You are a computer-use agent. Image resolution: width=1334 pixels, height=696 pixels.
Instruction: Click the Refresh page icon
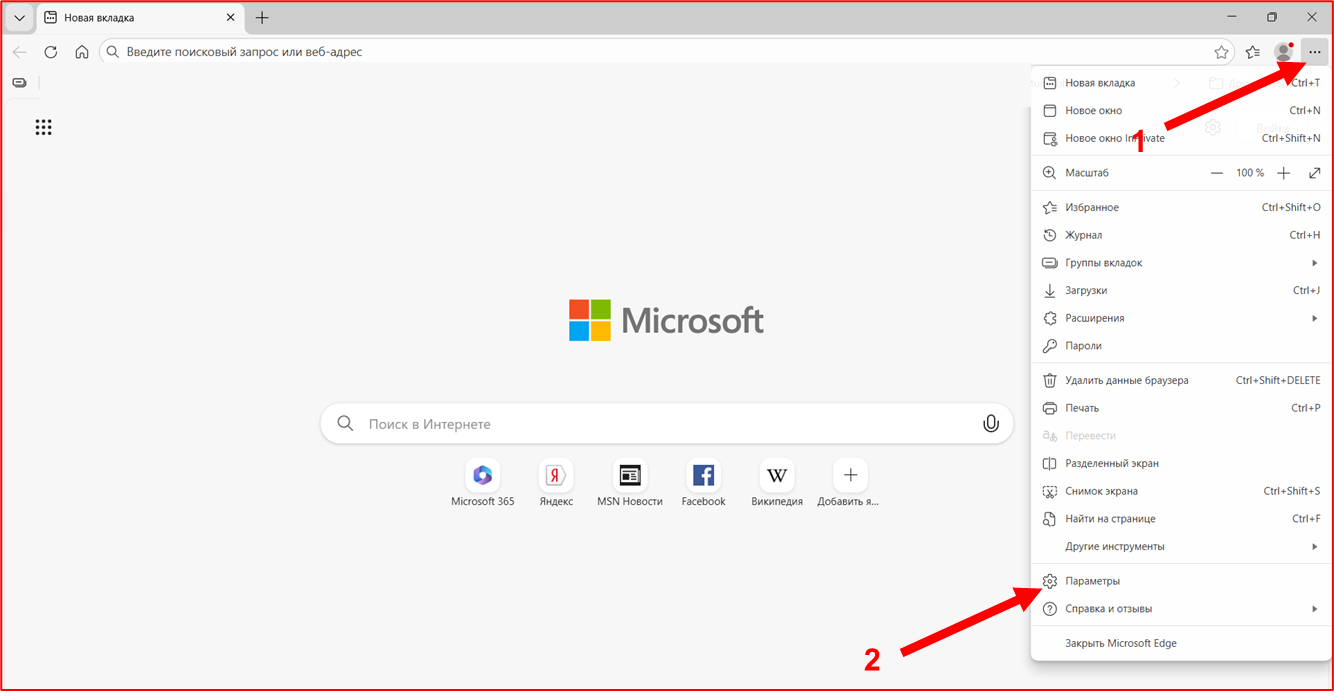tap(51, 52)
